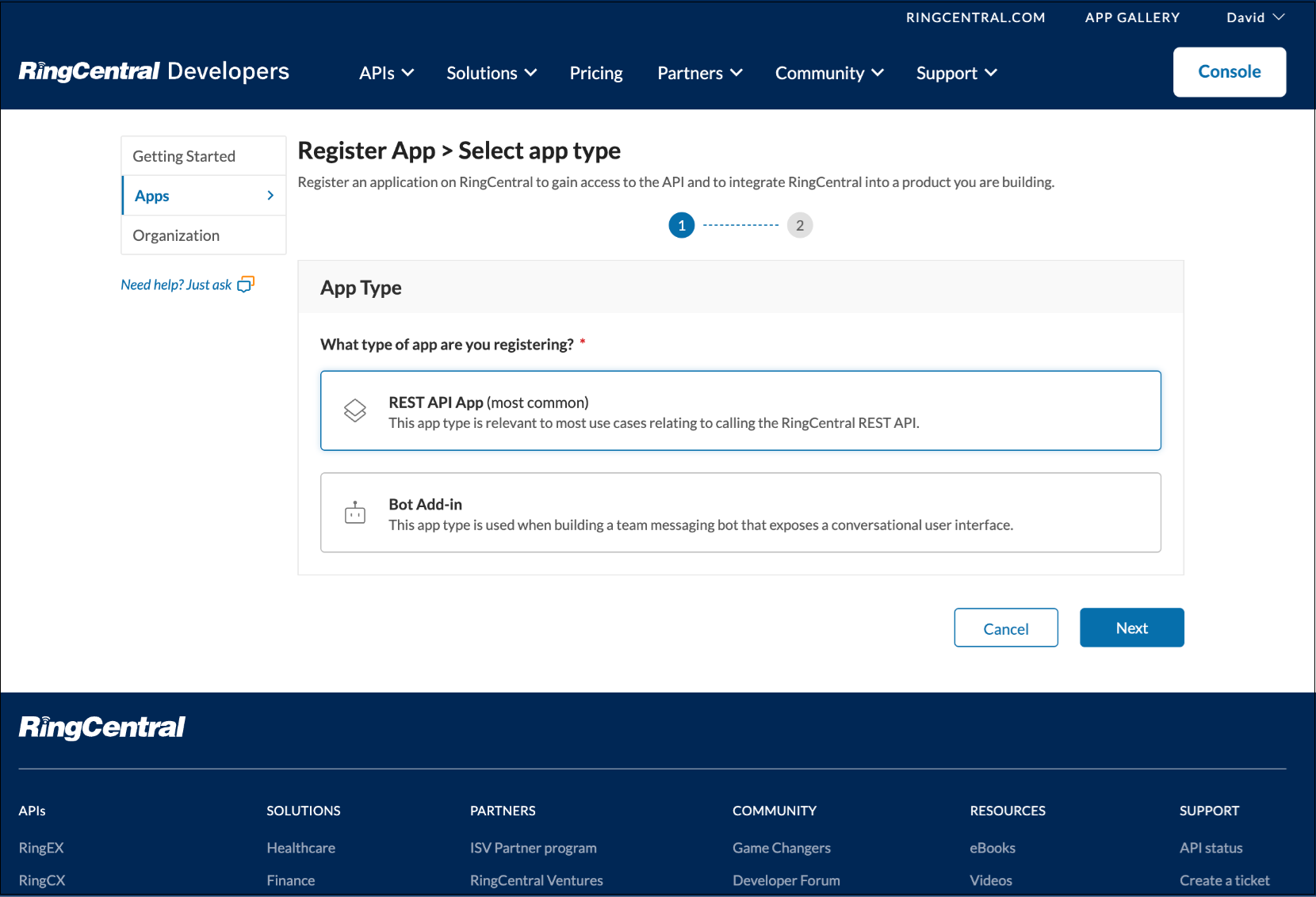
Task: Open Healthcare footer link
Action: [x=300, y=848]
